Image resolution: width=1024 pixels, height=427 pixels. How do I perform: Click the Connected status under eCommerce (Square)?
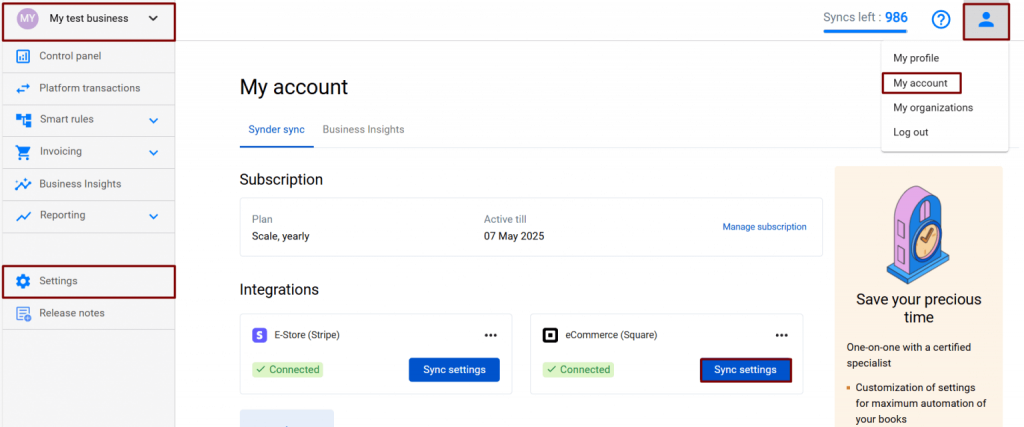[x=579, y=370]
